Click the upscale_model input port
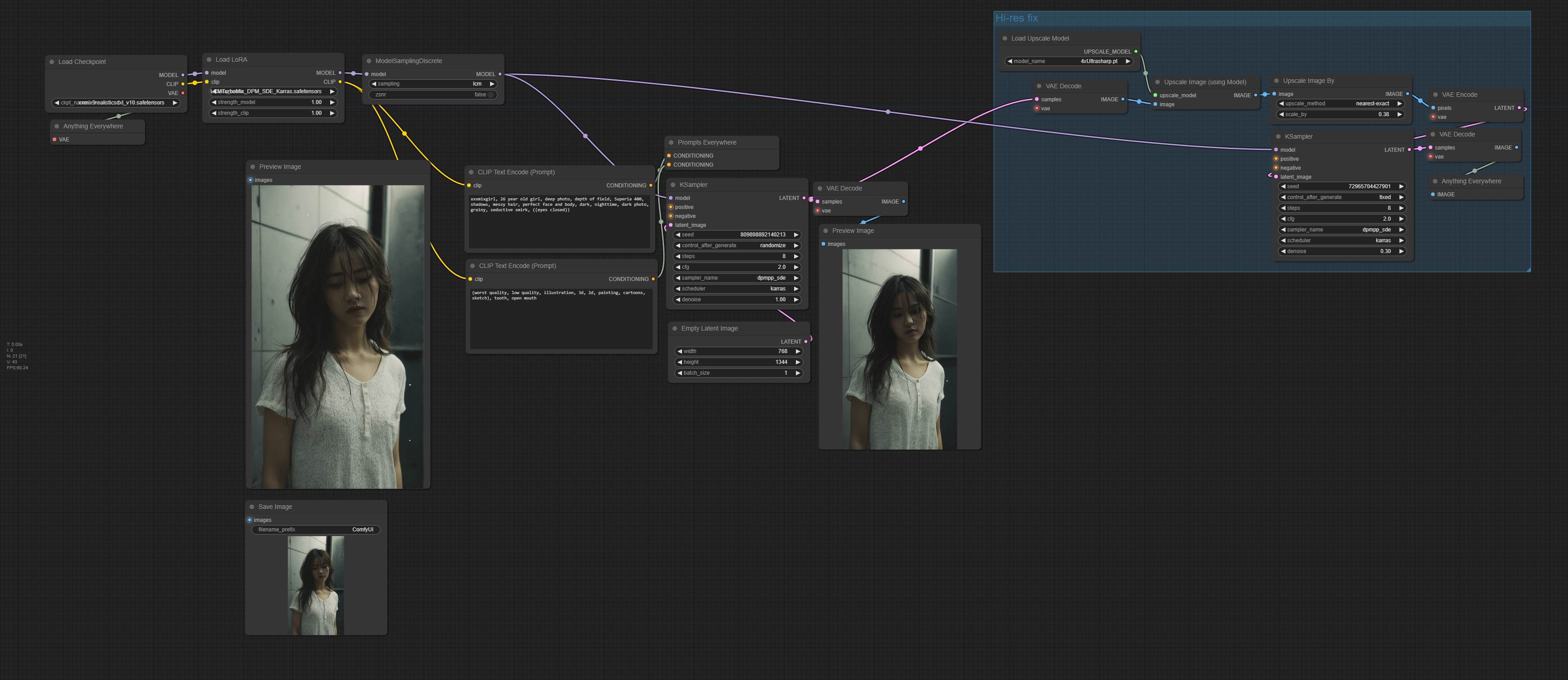The height and width of the screenshot is (680, 1568). 1154,95
